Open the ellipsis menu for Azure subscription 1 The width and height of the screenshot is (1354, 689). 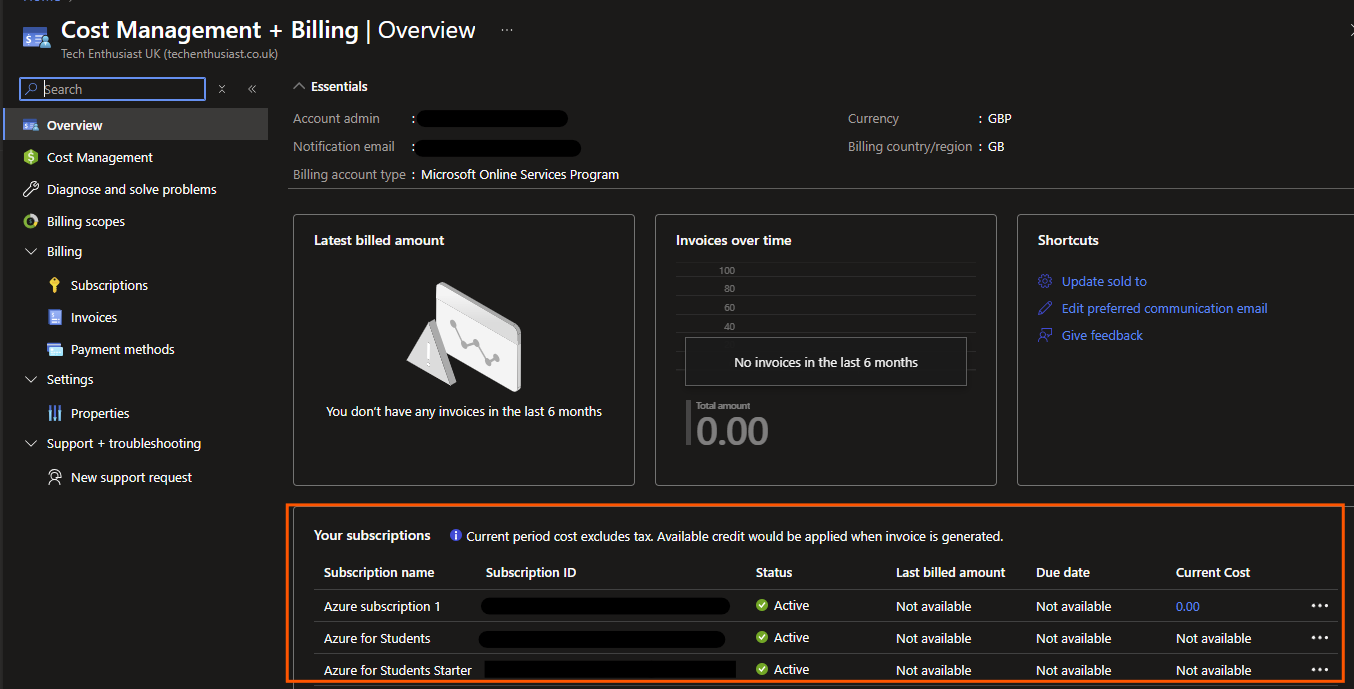click(x=1320, y=606)
